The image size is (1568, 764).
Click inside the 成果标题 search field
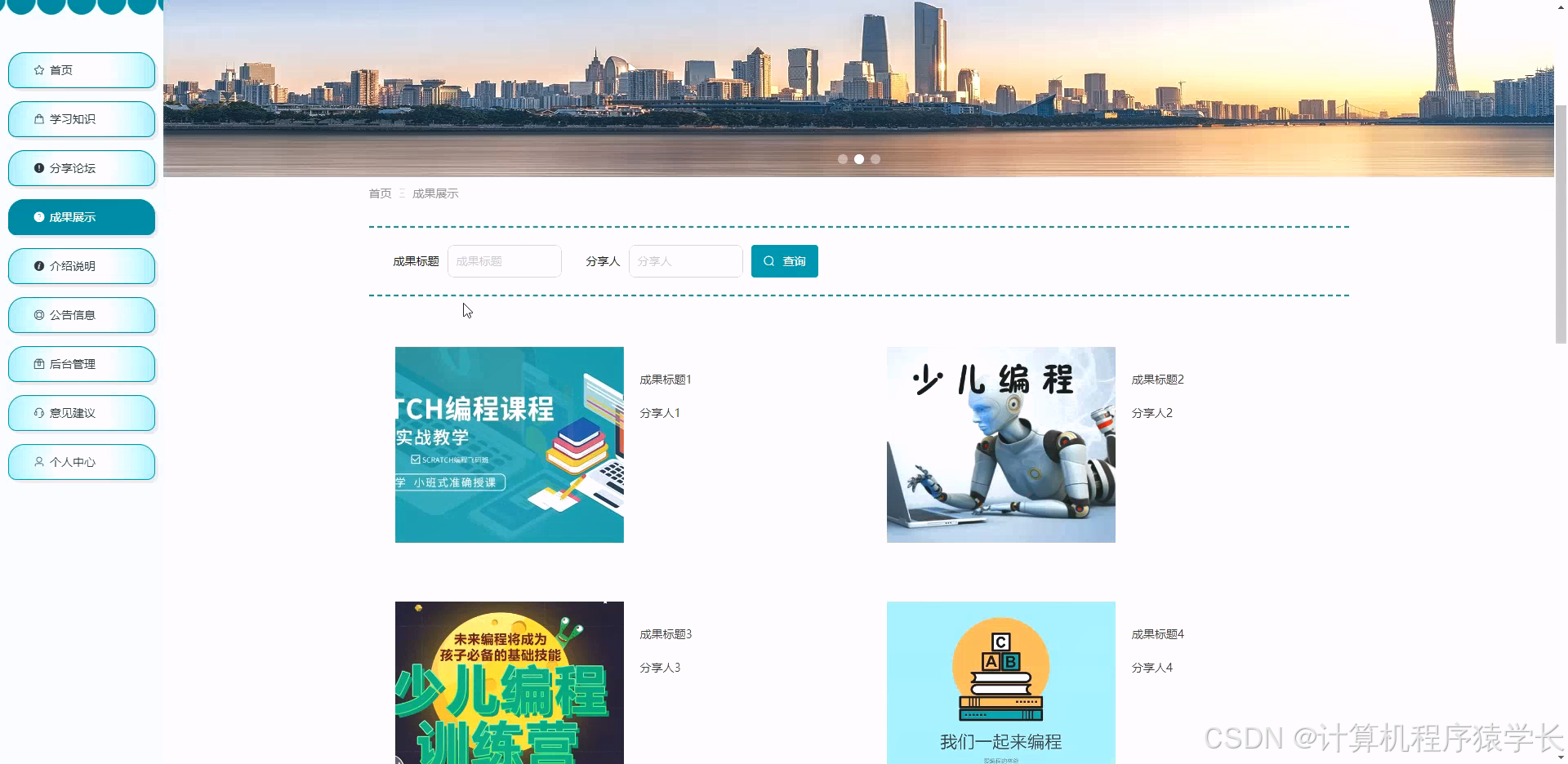[x=504, y=260]
